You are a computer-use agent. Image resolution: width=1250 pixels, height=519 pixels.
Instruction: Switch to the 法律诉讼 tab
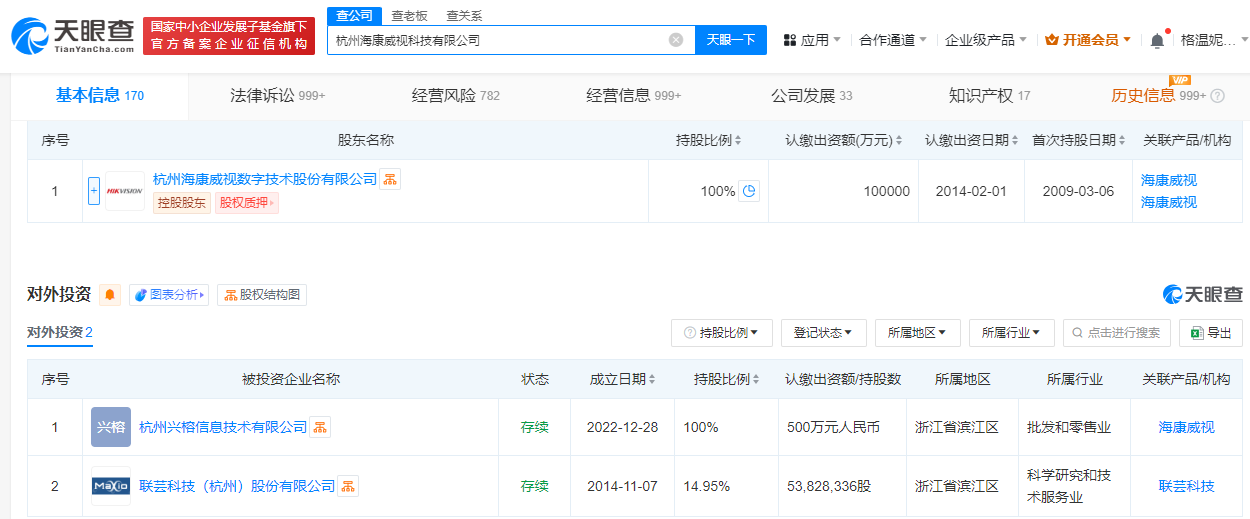point(278,96)
